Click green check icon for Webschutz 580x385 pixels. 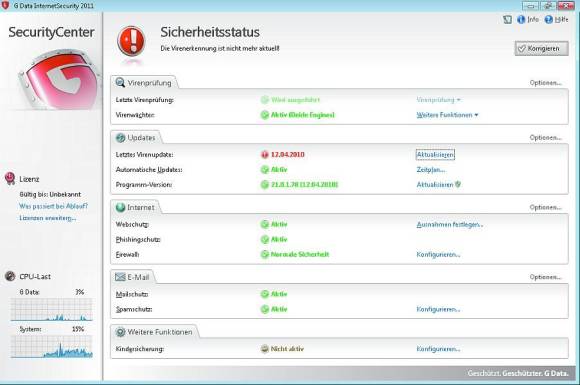tap(264, 224)
